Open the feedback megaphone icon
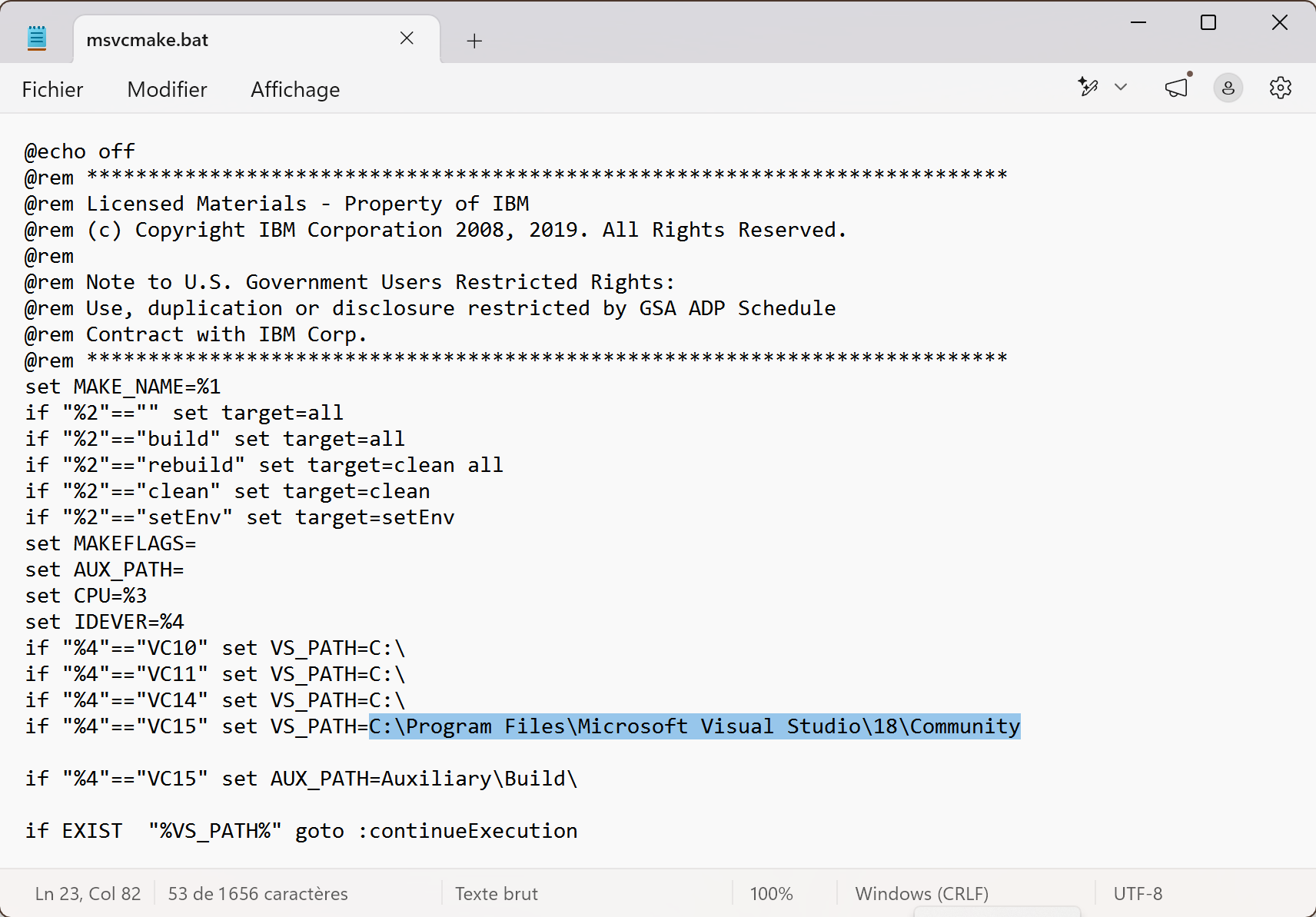 coord(1177,87)
